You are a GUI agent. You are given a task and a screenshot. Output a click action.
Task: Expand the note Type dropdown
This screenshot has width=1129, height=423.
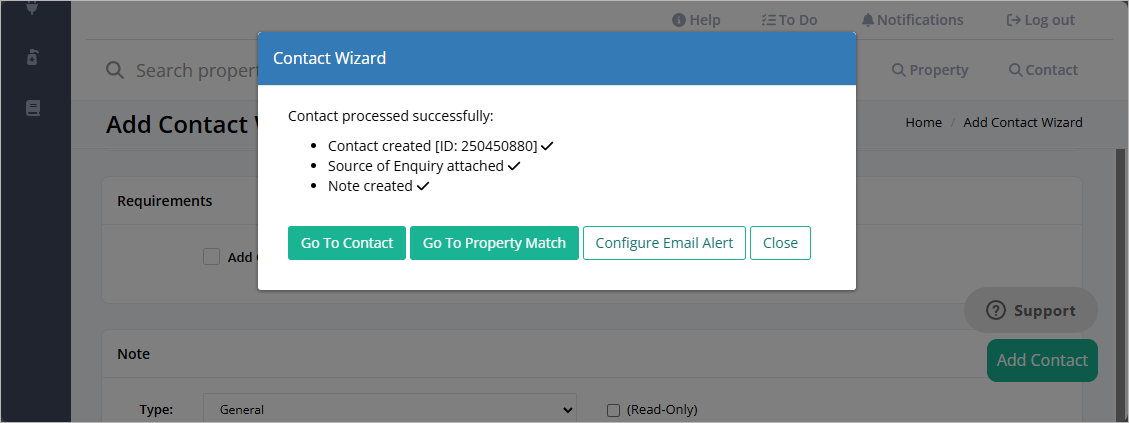click(x=390, y=409)
